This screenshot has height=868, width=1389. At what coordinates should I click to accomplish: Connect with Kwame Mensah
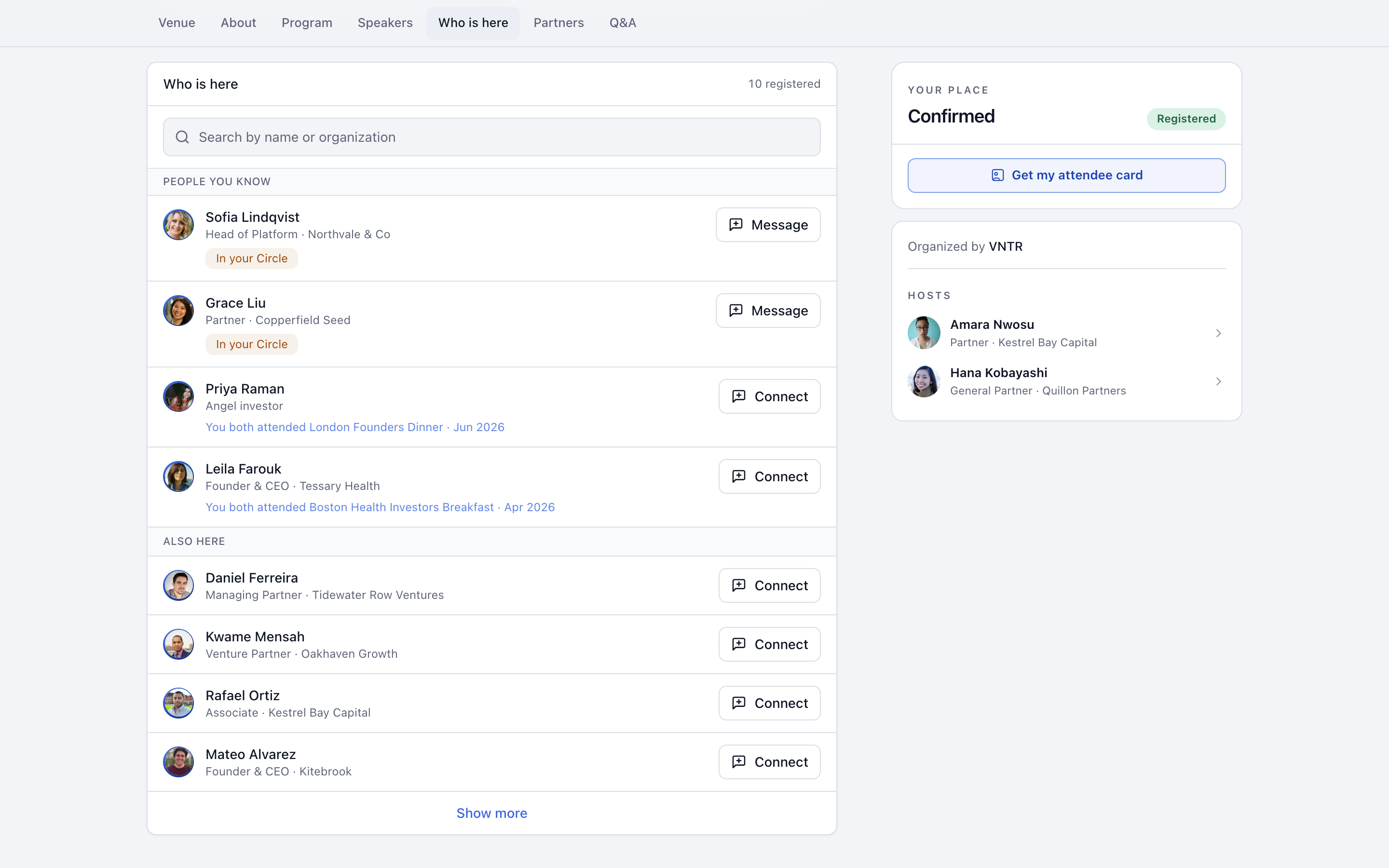(x=770, y=644)
